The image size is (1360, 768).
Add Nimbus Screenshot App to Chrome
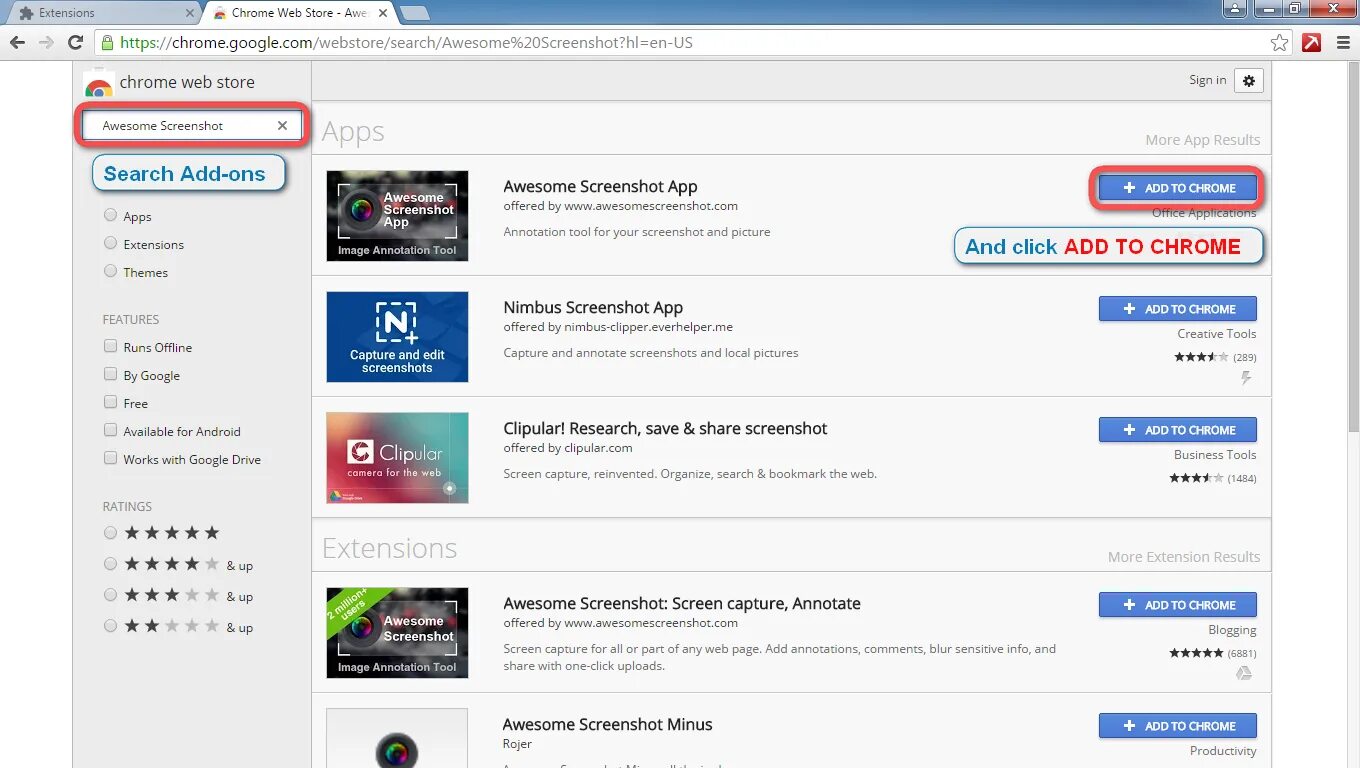pos(1178,309)
